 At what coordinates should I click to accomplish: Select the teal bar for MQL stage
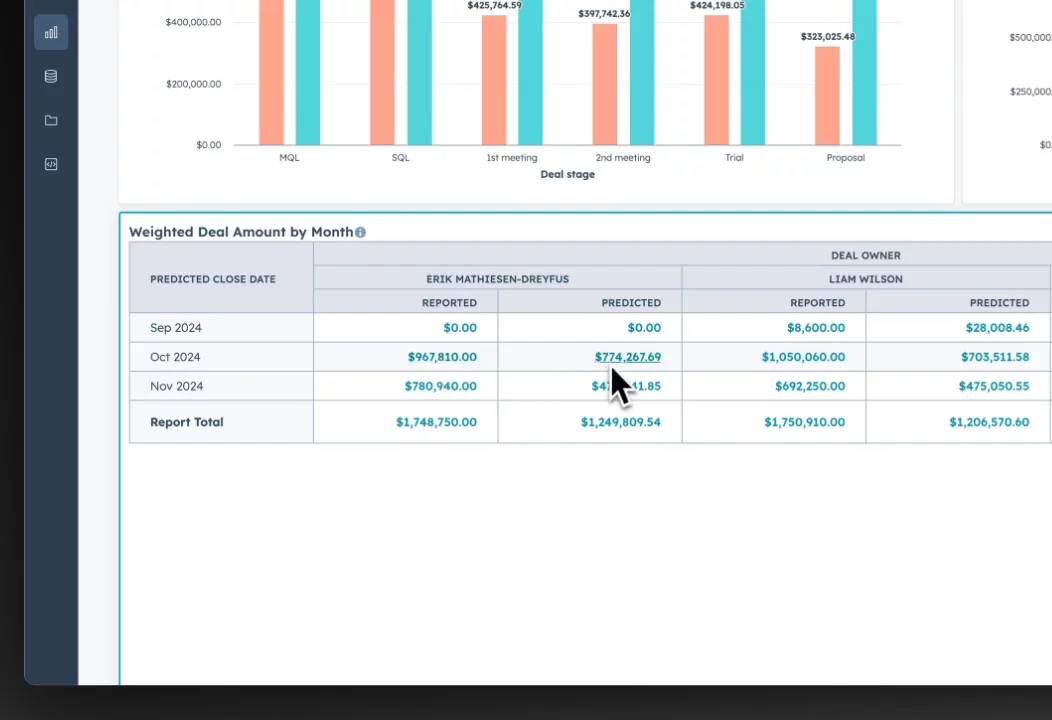(x=308, y=72)
